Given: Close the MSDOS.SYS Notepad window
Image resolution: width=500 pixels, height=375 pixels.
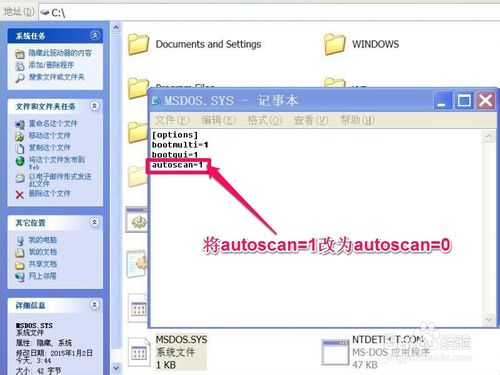Looking at the screenshot, I should tap(485, 100).
